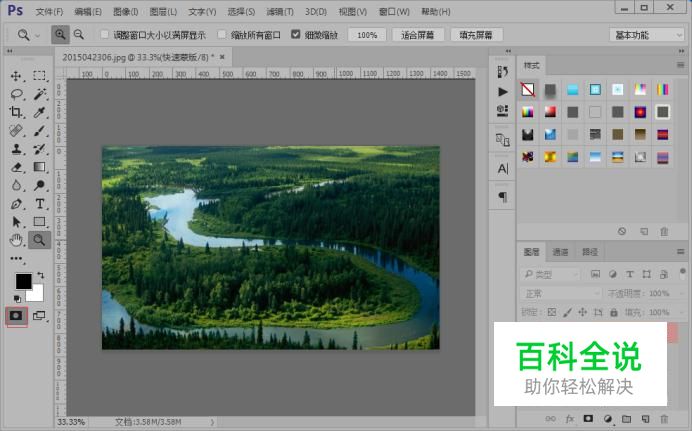Open the layer fill dropdown
Viewport: 692px width, 431px height.
click(x=679, y=312)
